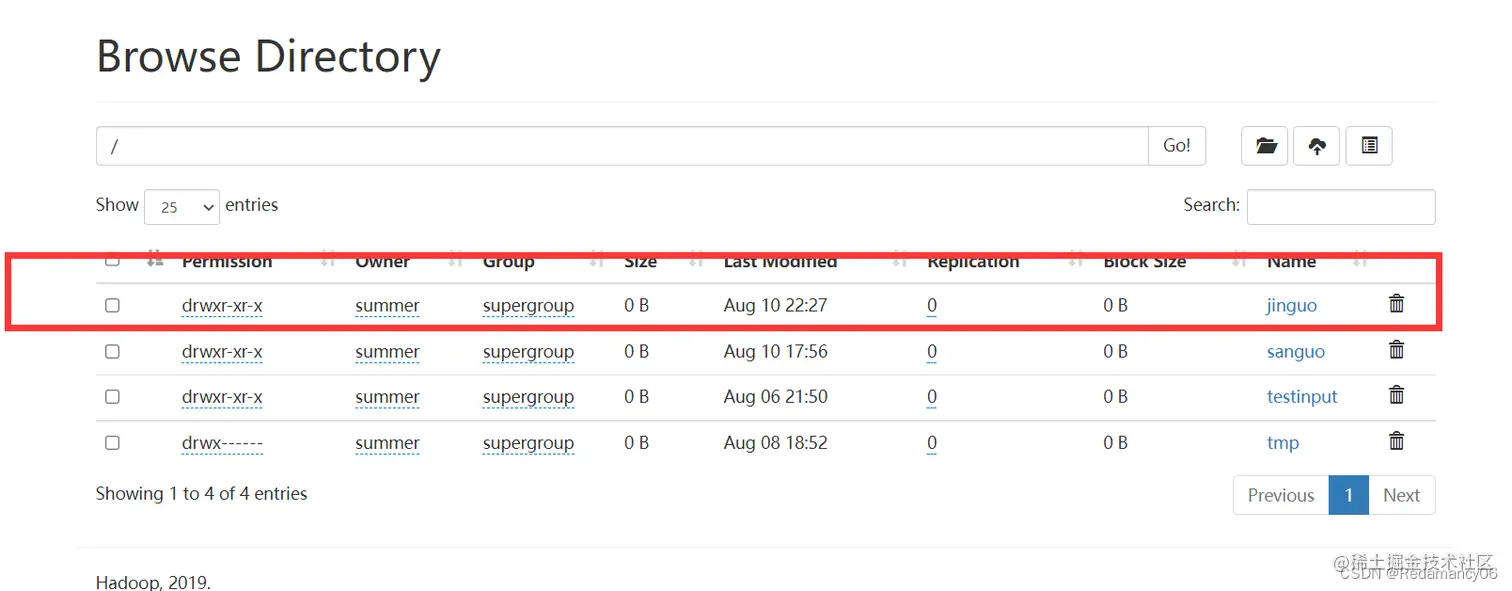
Task: Delete the jinguo directory with its trash icon
Action: pos(1397,303)
